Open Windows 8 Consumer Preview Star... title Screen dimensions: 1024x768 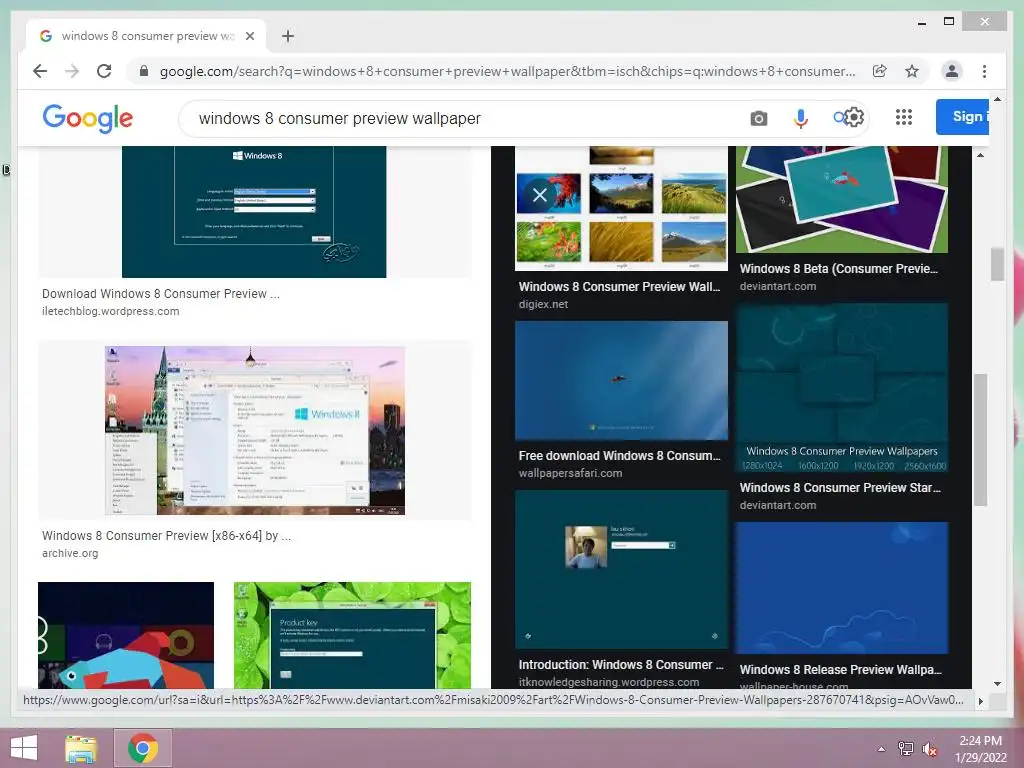[840, 488]
